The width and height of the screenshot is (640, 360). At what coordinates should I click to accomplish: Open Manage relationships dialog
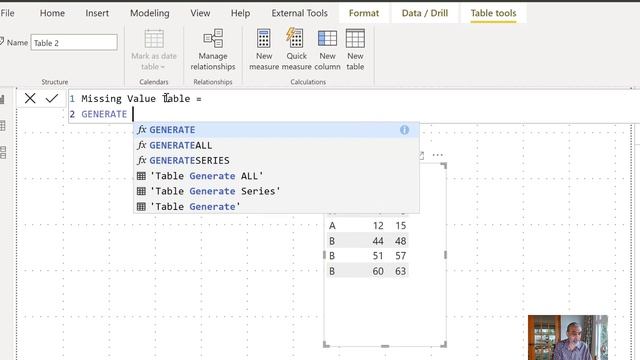point(213,49)
